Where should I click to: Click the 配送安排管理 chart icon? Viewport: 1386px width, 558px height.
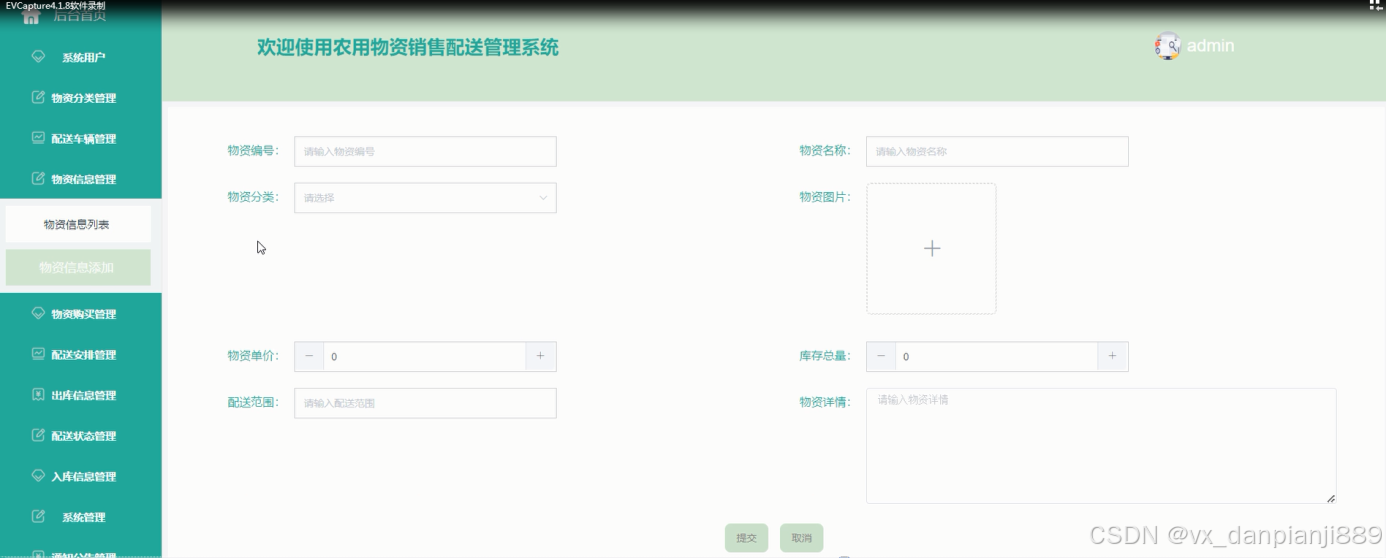tap(39, 354)
